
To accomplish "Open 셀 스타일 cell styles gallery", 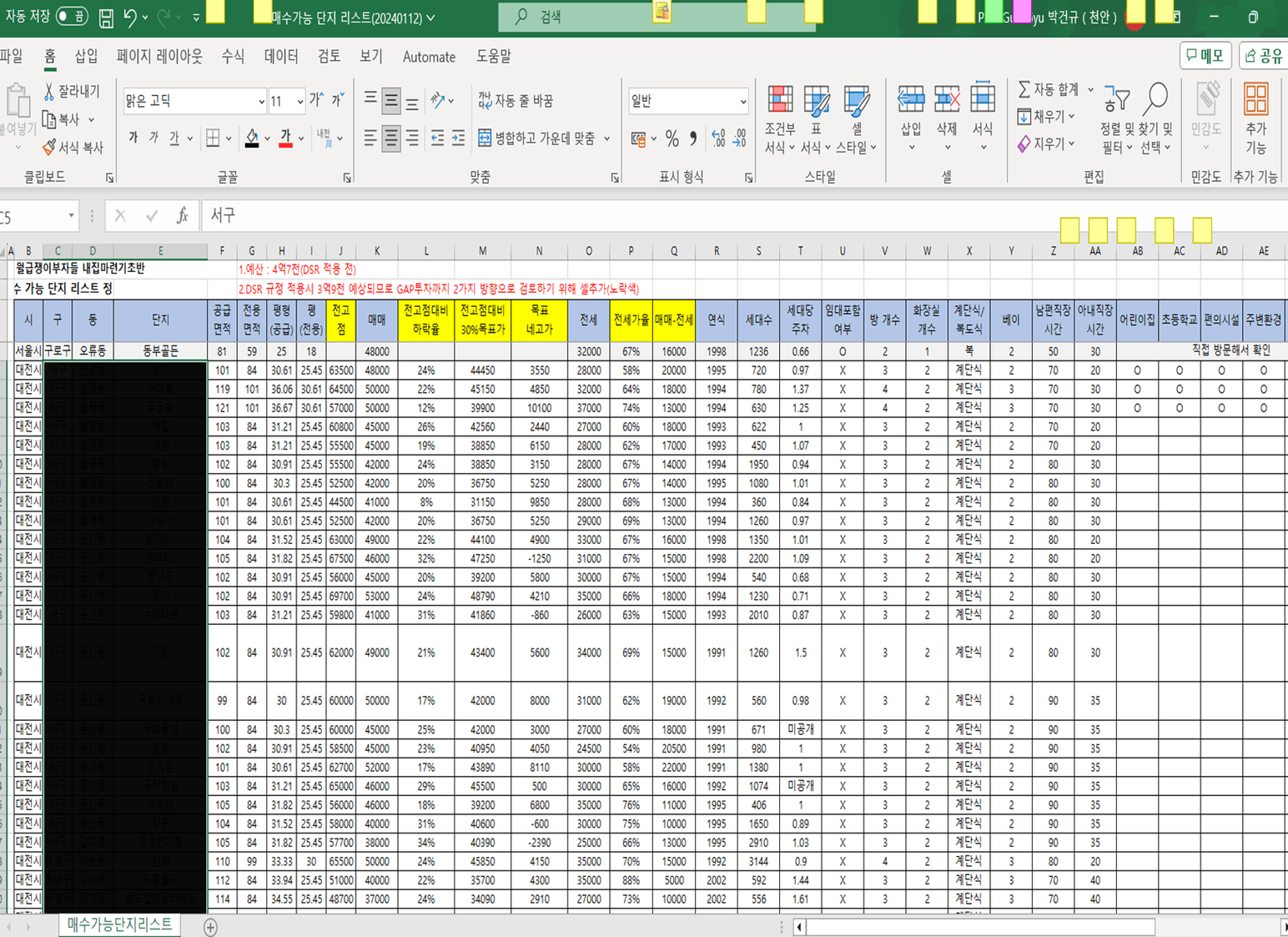I will tap(856, 118).
